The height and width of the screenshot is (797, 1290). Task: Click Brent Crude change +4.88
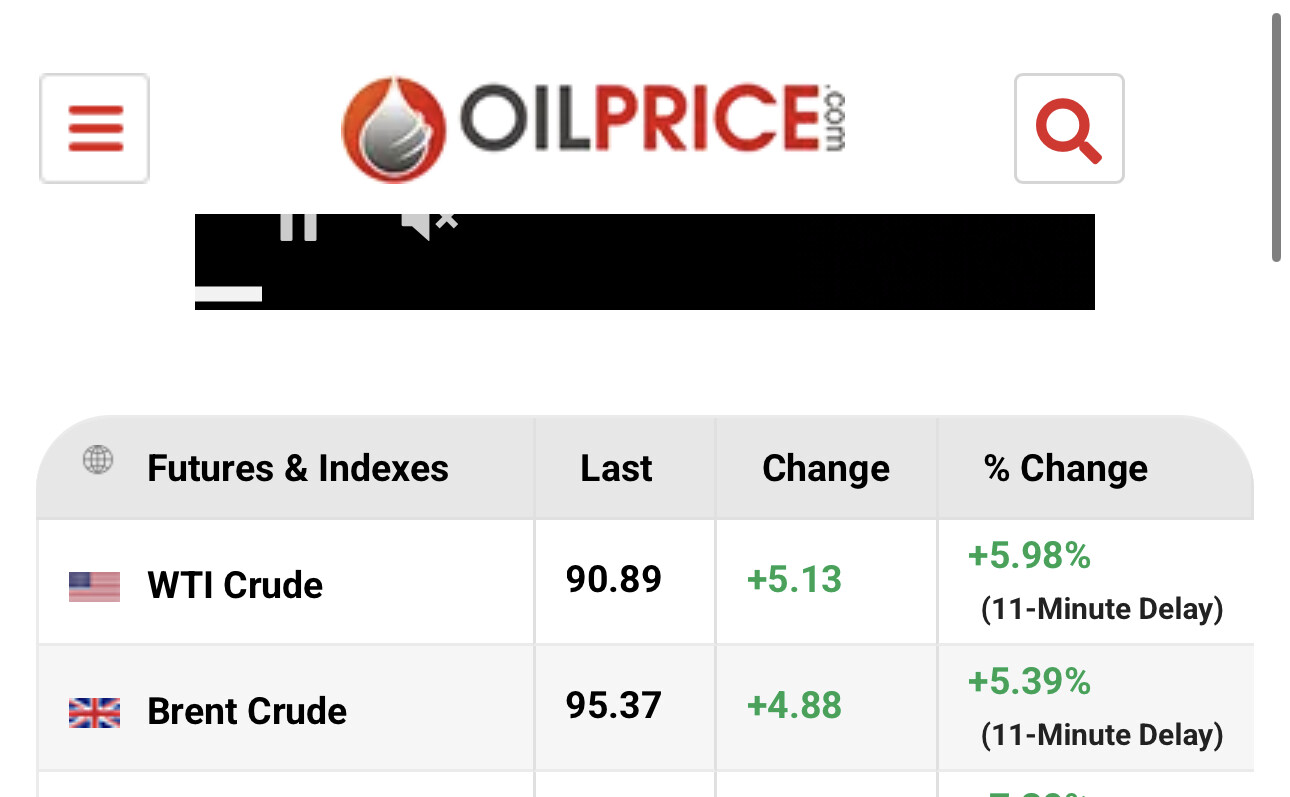(794, 706)
